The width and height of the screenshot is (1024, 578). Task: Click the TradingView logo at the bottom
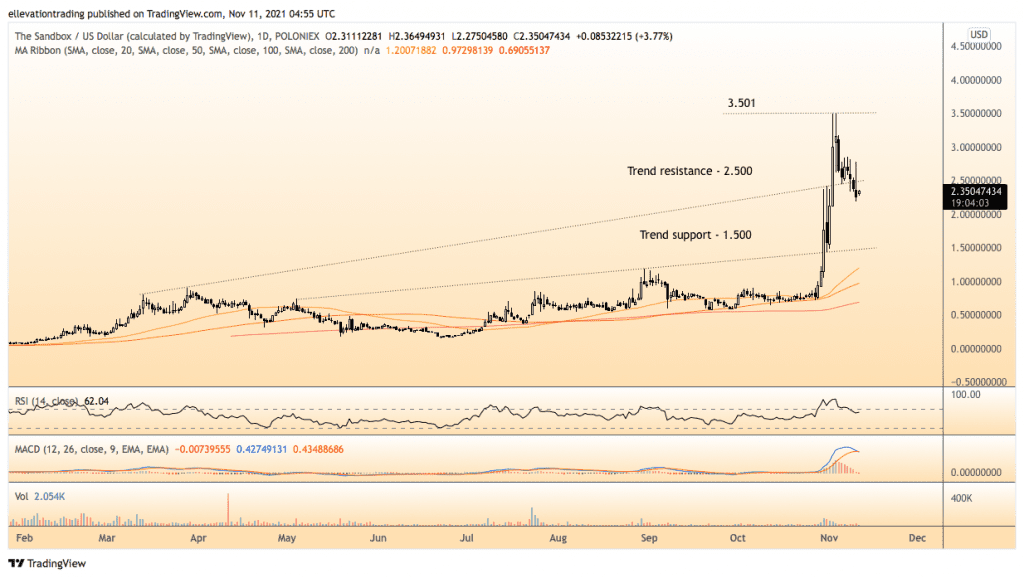pyautogui.click(x=47, y=563)
